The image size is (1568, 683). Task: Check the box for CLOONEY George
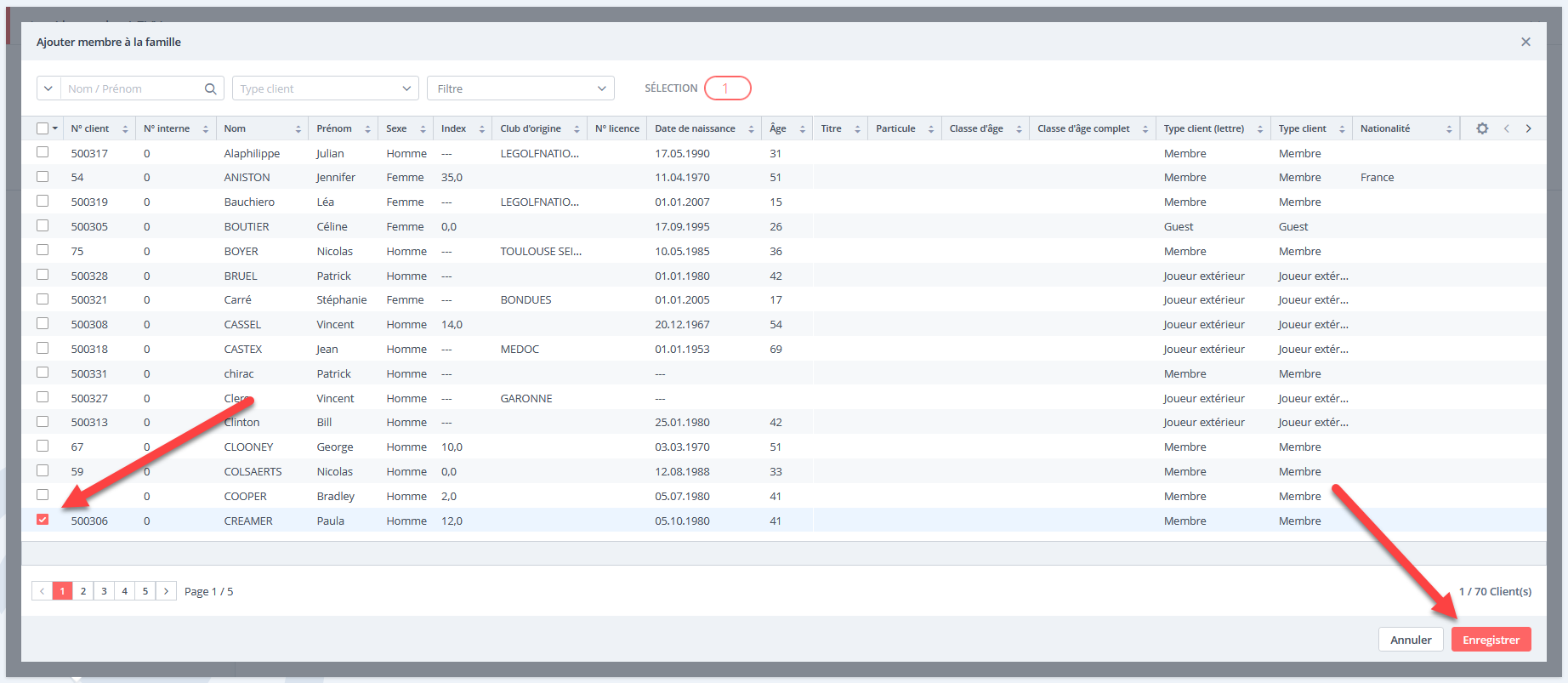tap(43, 446)
